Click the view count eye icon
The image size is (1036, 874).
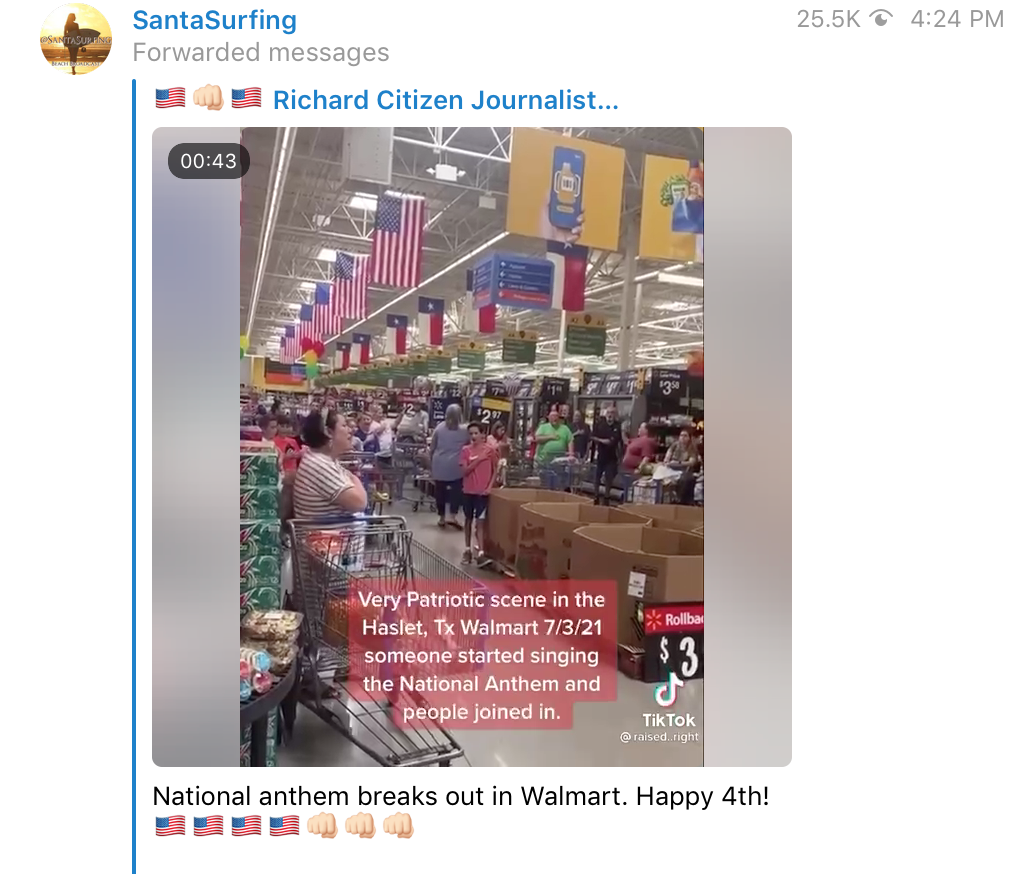pos(881,18)
